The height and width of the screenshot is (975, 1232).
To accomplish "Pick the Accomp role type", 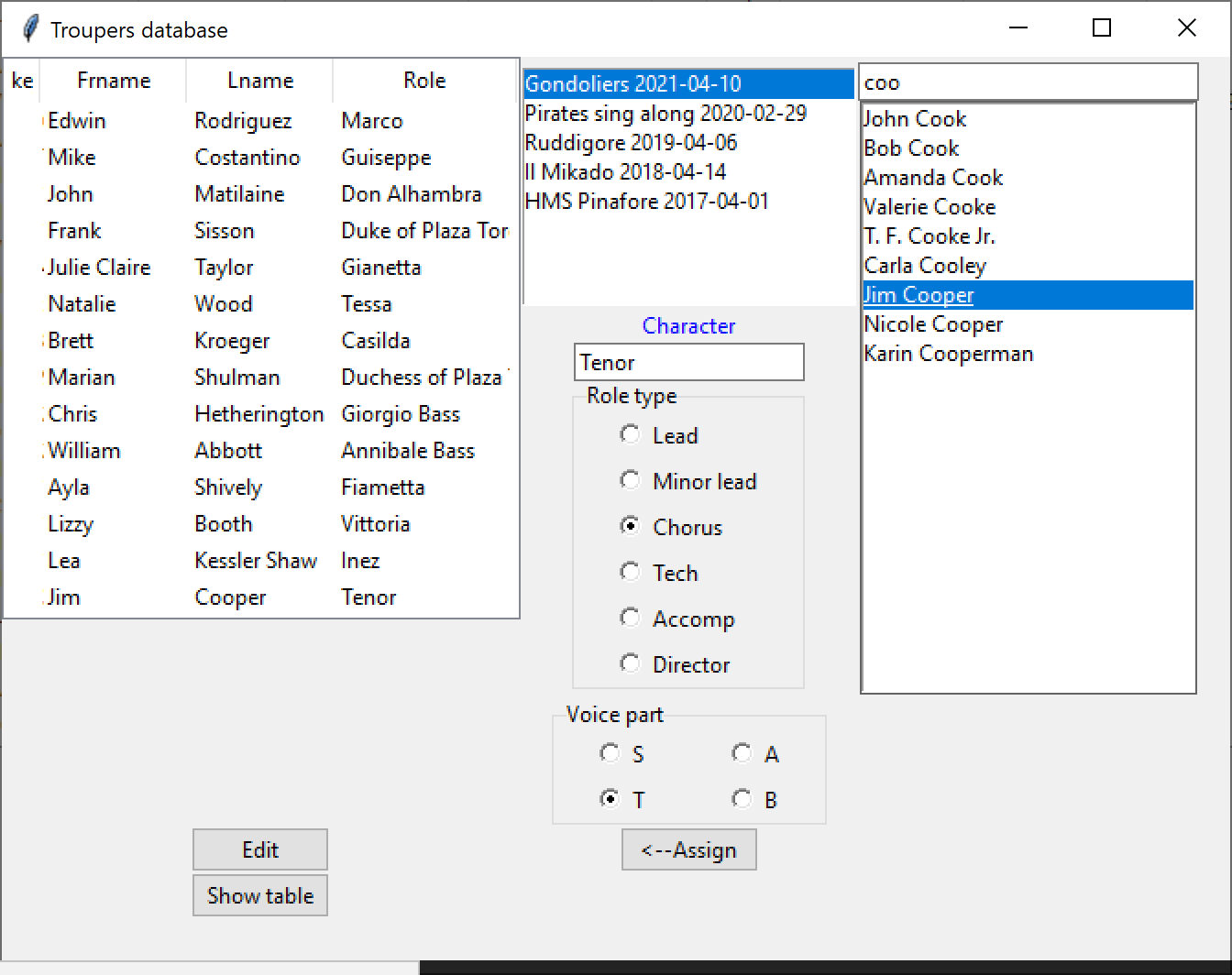I will (630, 619).
